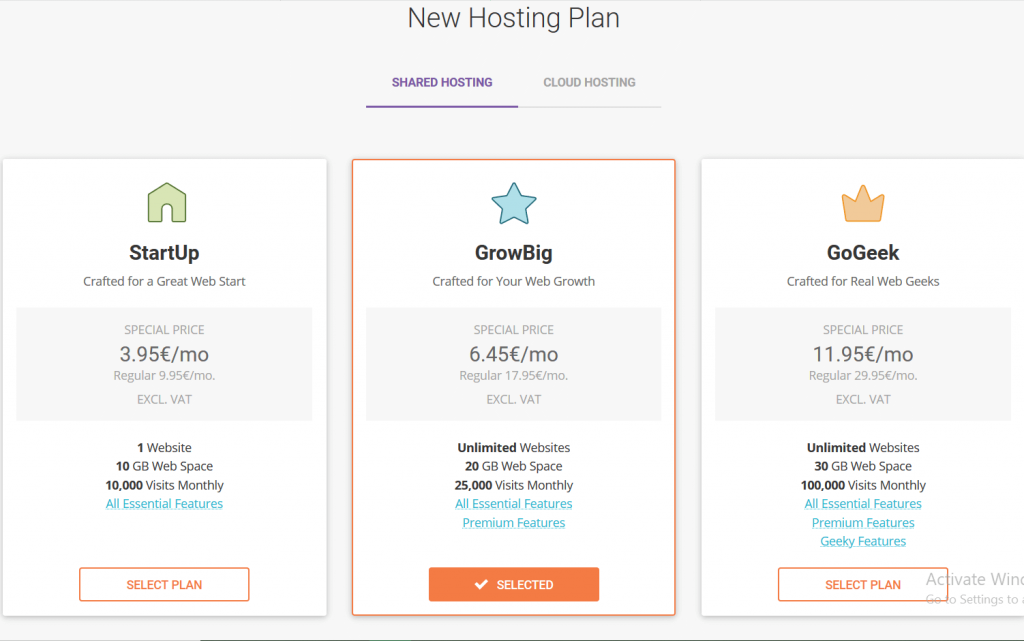Click the green house icon above StartUp
Screen dimensions: 1024x641
pos(164,203)
